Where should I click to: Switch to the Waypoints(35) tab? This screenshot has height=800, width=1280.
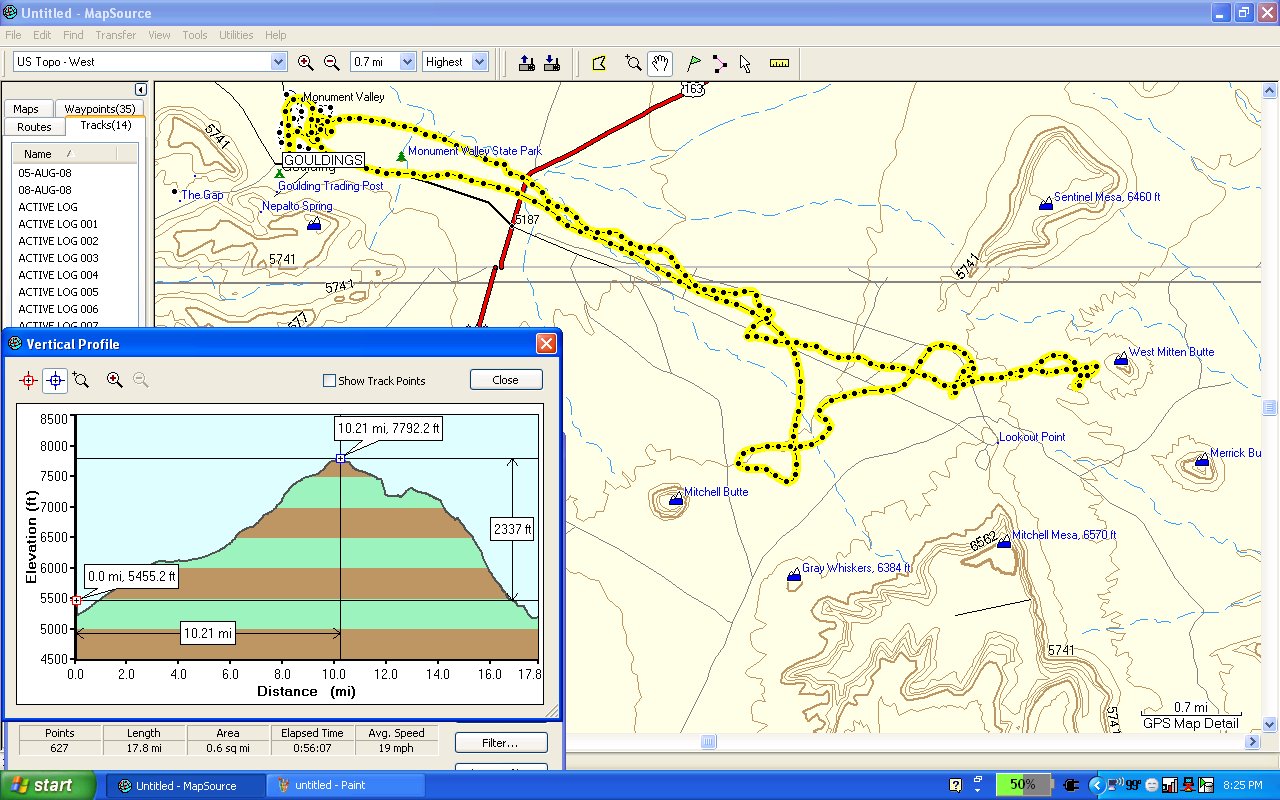pyautogui.click(x=99, y=109)
